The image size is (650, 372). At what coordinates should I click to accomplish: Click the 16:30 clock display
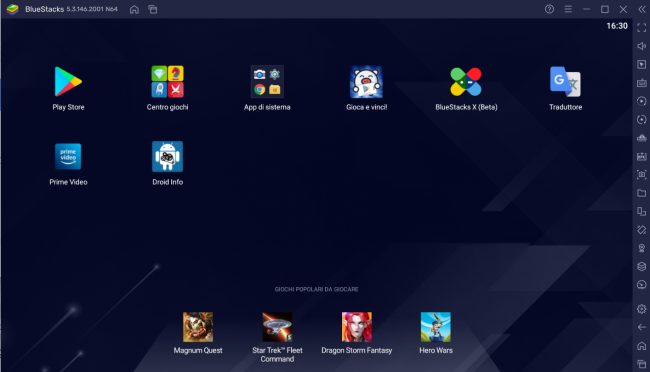pyautogui.click(x=617, y=26)
